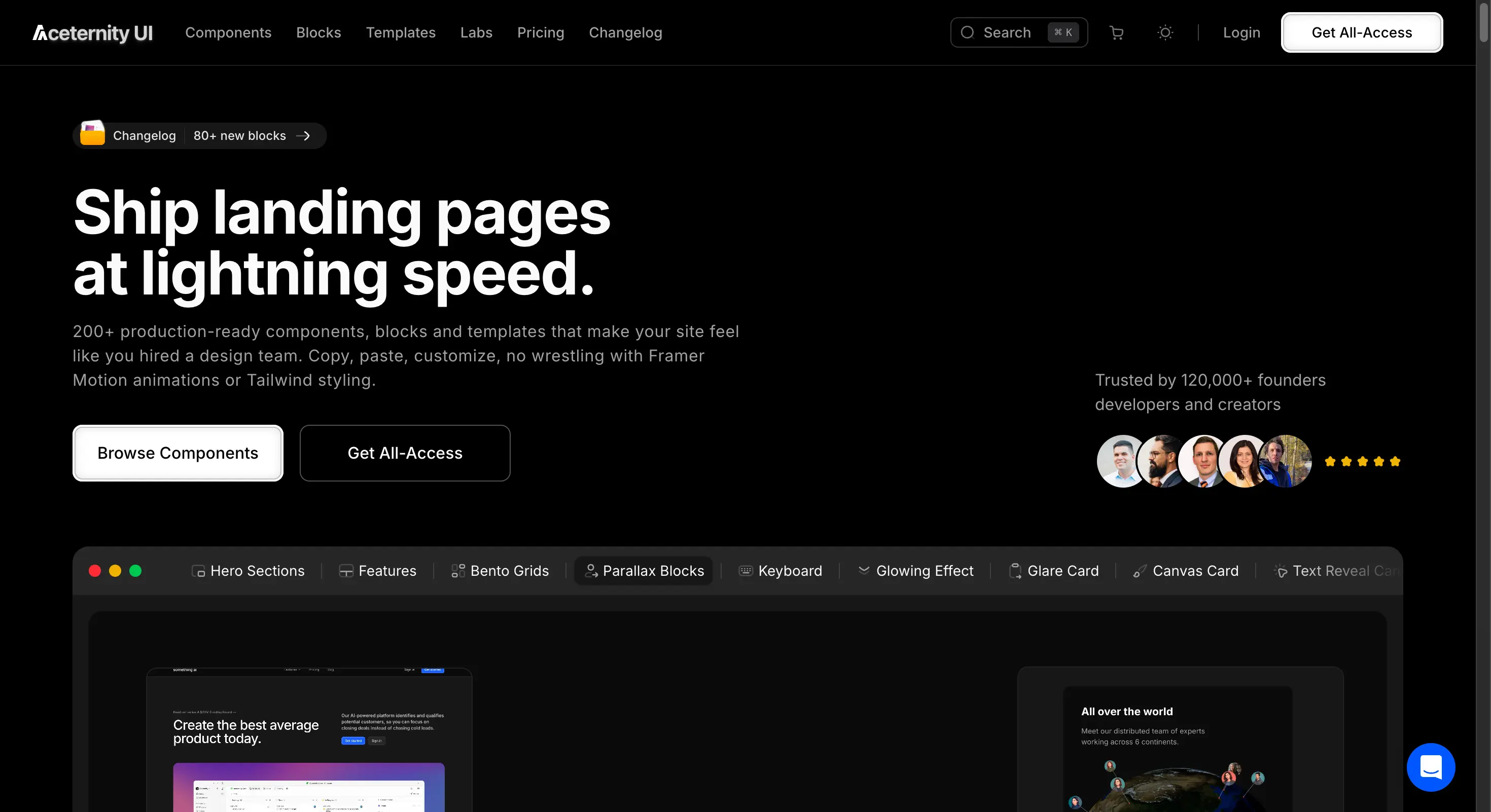1491x812 pixels.
Task: Click the Login link
Action: (x=1241, y=33)
